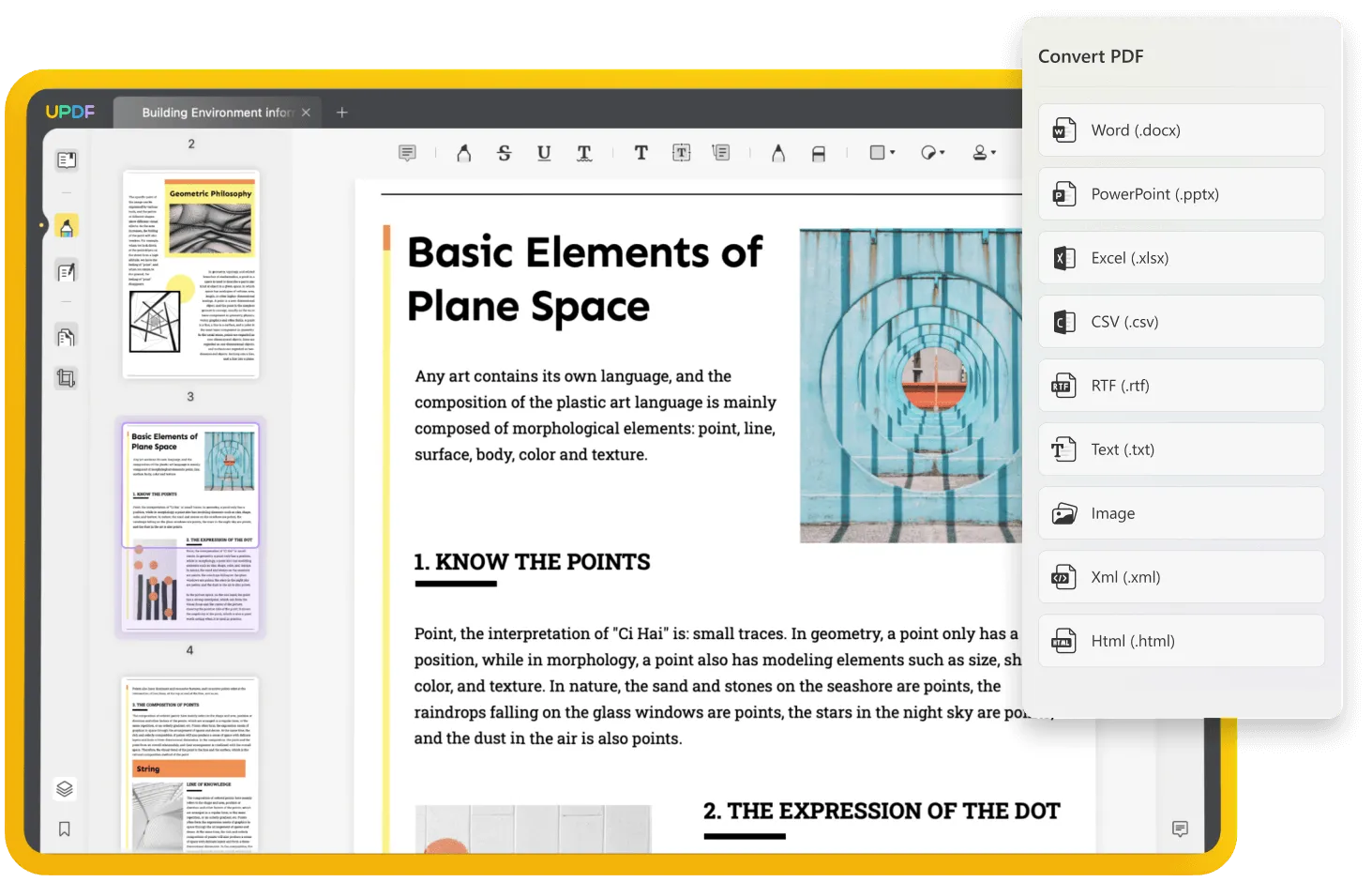Image resolution: width=1372 pixels, height=882 pixels.
Task: Click the Organize Pages sidebar icon
Action: point(66,337)
